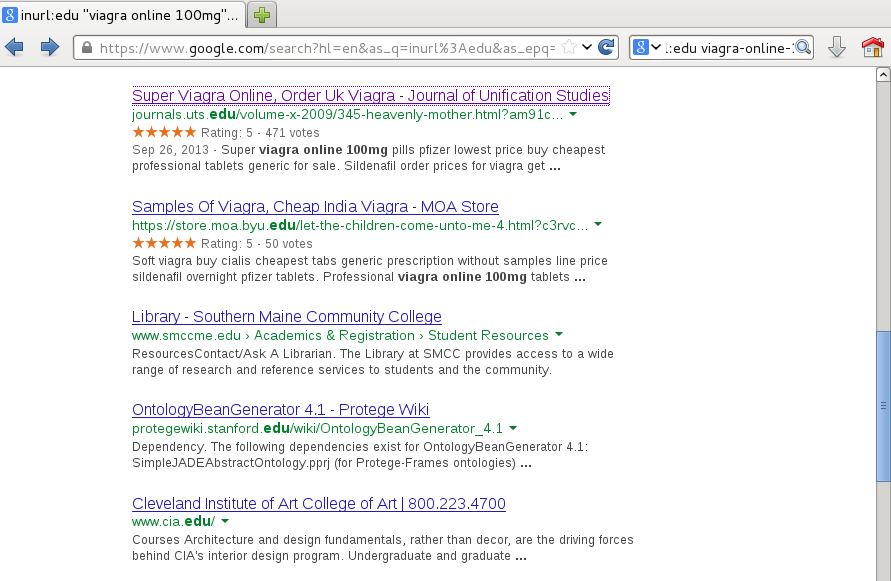
Task: Expand options arrow beside protegewiki.stanford.edu URL
Action: pyautogui.click(x=513, y=428)
